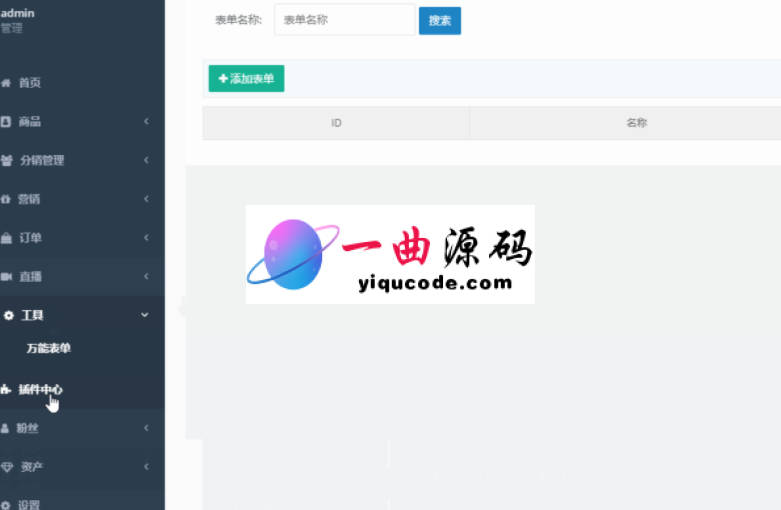Screen dimensions: 781x510
Task: Click the 工具 menu label
Action: 32,315
